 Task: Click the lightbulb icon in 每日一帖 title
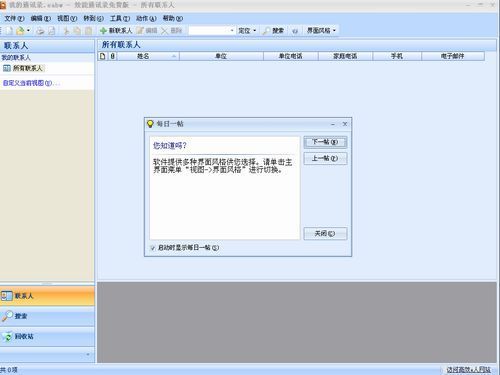[x=150, y=124]
